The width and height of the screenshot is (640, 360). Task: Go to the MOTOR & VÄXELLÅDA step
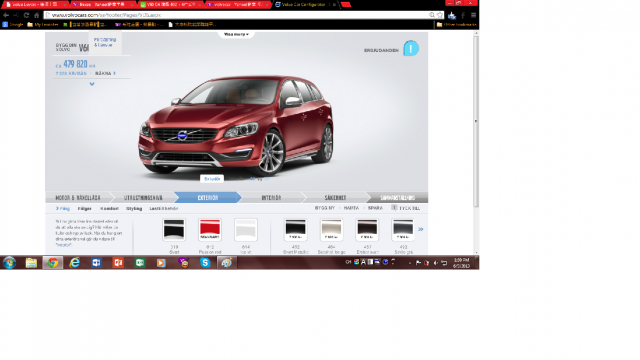[78, 198]
